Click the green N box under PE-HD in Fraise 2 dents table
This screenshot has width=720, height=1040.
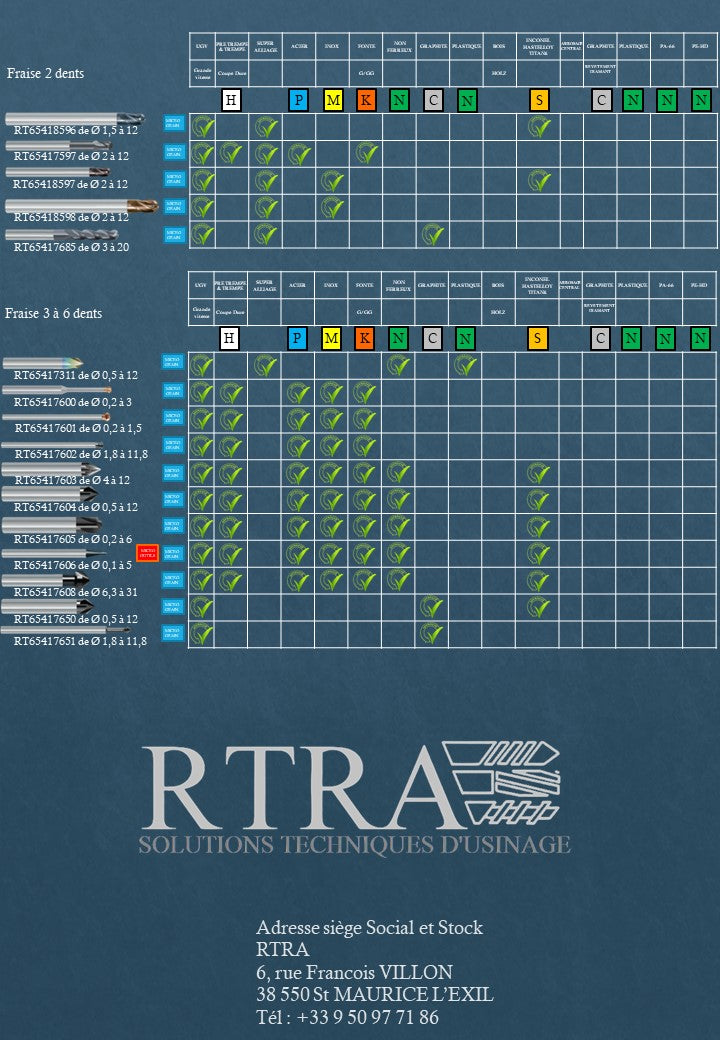click(701, 101)
